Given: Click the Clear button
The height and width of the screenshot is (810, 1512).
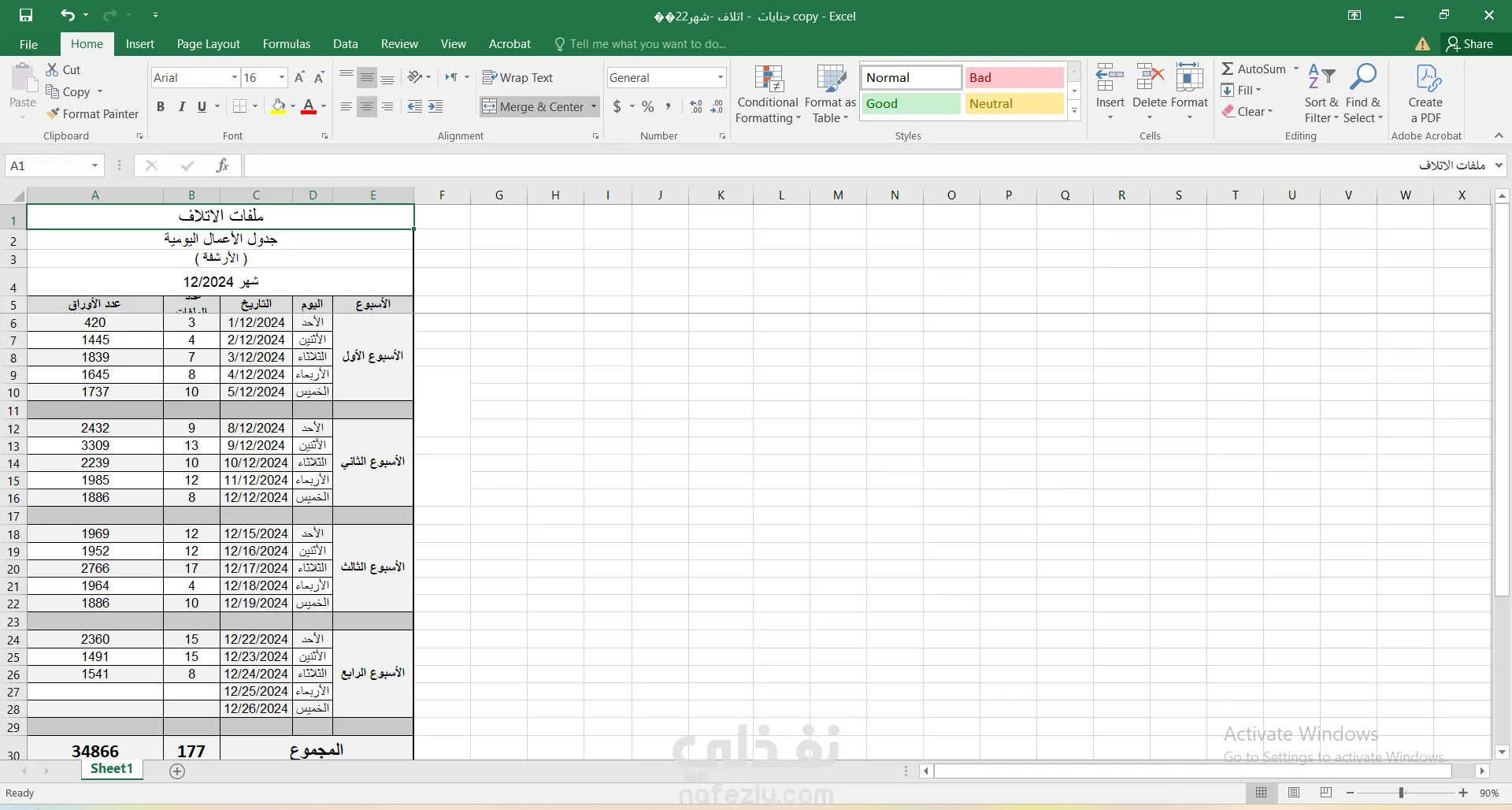Looking at the screenshot, I should pyautogui.click(x=1248, y=112).
